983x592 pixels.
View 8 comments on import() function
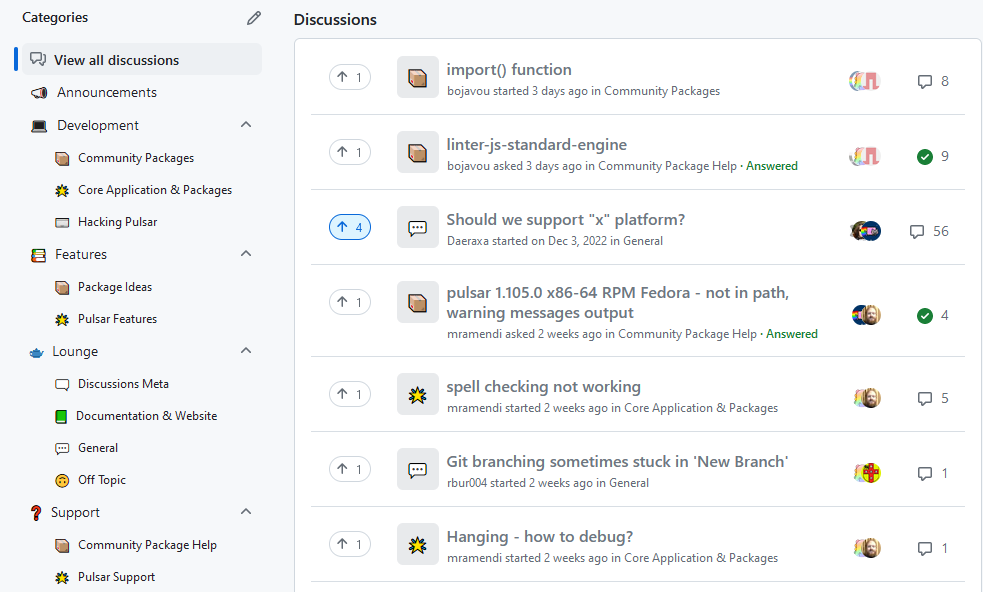point(933,82)
